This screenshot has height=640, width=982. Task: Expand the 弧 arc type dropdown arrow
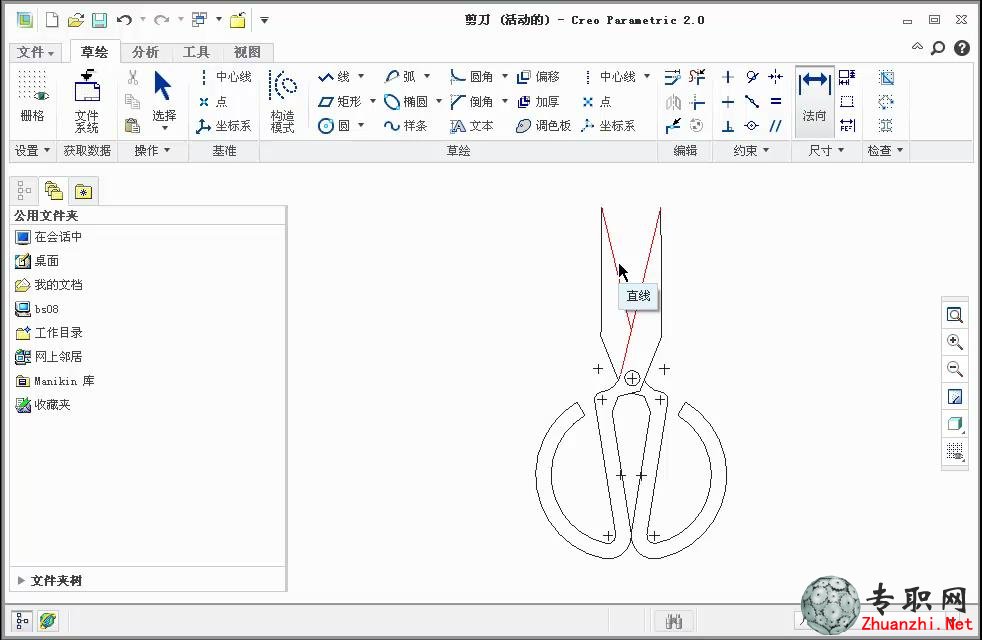427,77
